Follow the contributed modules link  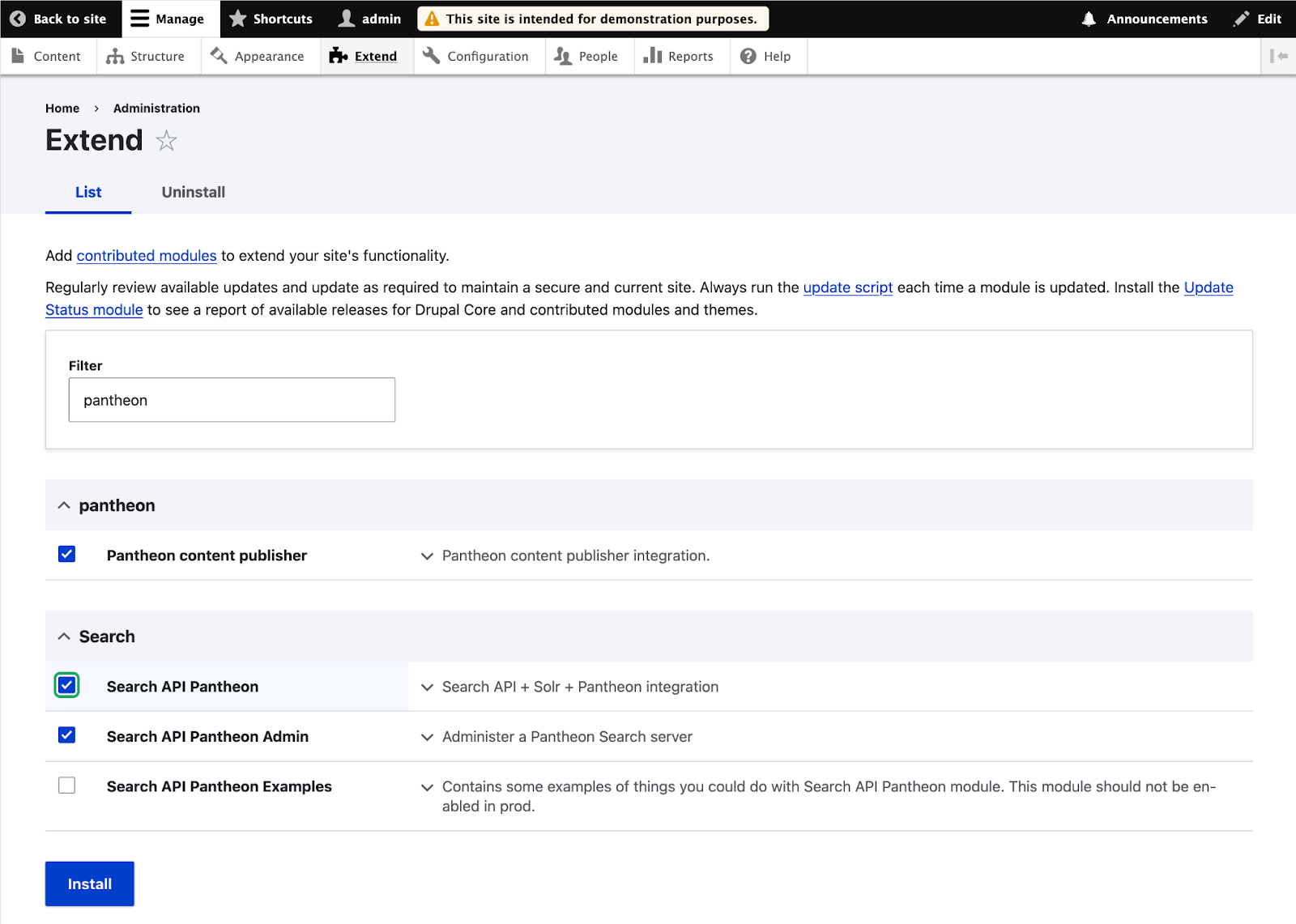coord(147,256)
